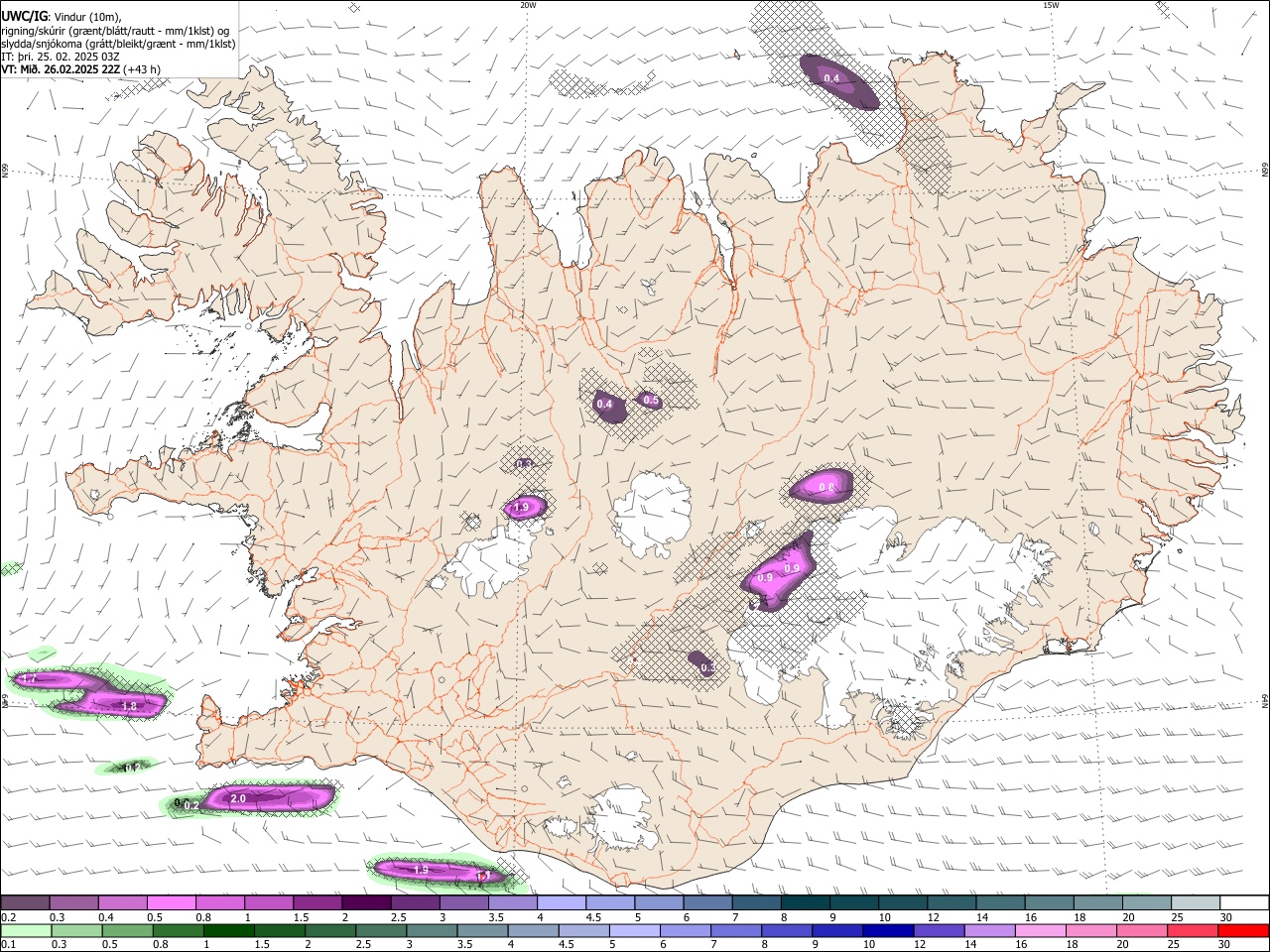1270x952 pixels.
Task: Click the 'slydda/snjókoma' legend description line
Action: pyautogui.click(x=118, y=44)
